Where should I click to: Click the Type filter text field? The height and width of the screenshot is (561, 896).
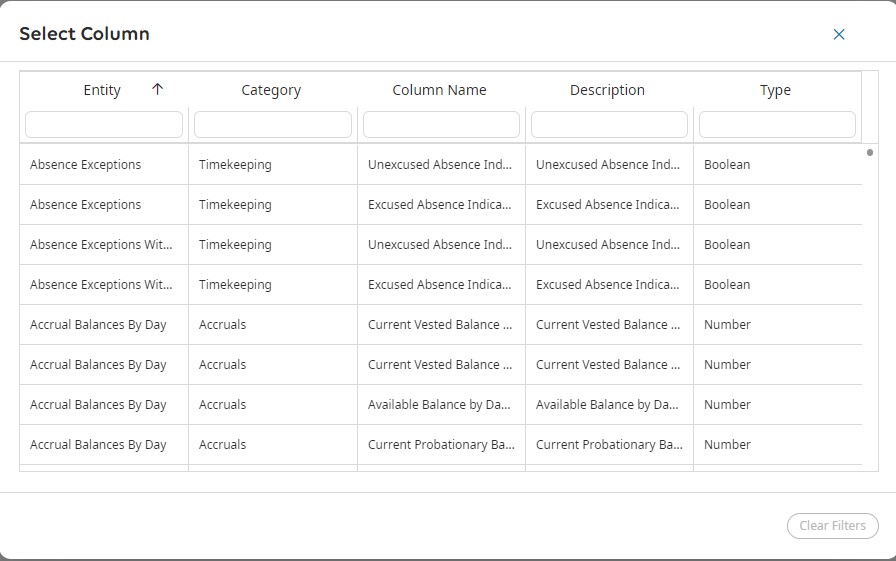(777, 124)
